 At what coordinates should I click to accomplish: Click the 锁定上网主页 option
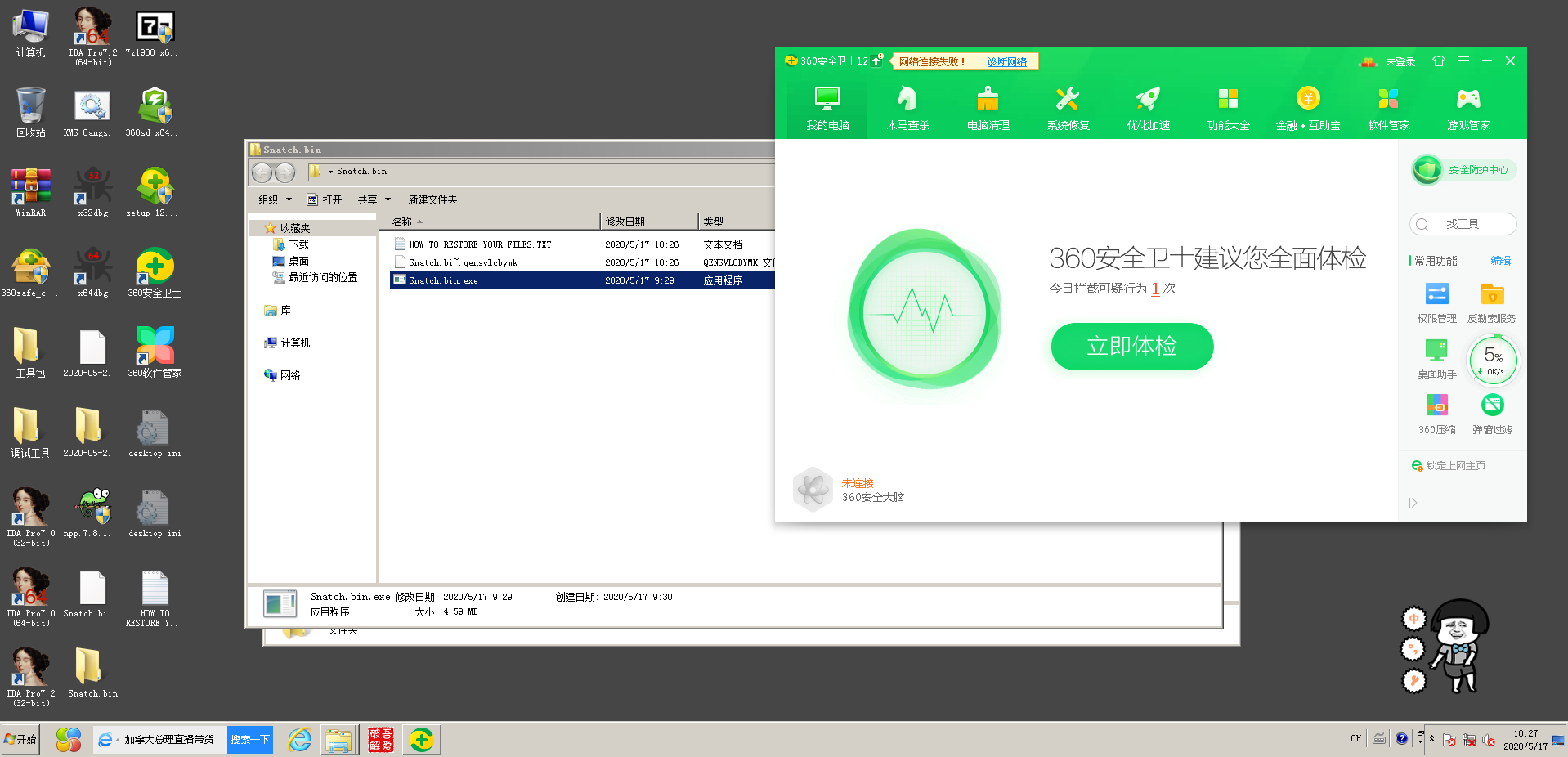(x=1448, y=466)
